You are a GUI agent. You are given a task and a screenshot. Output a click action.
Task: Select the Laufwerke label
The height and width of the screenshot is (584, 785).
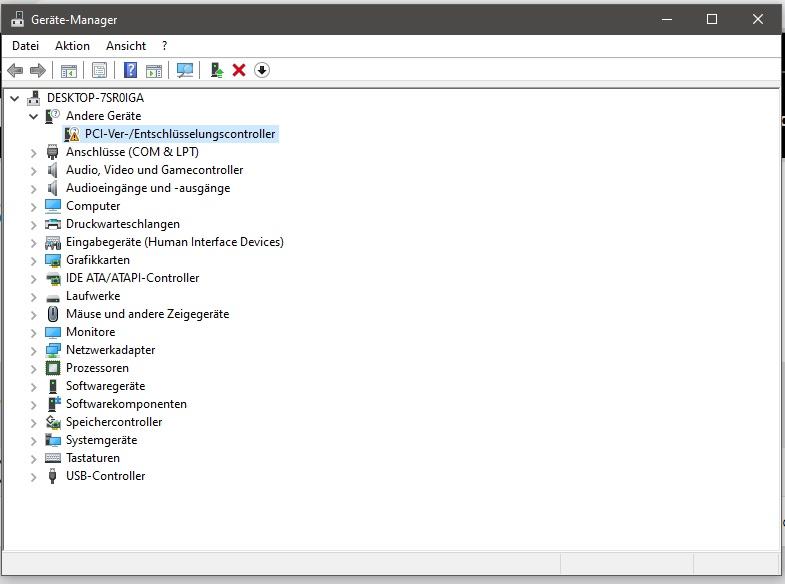pyautogui.click(x=93, y=296)
